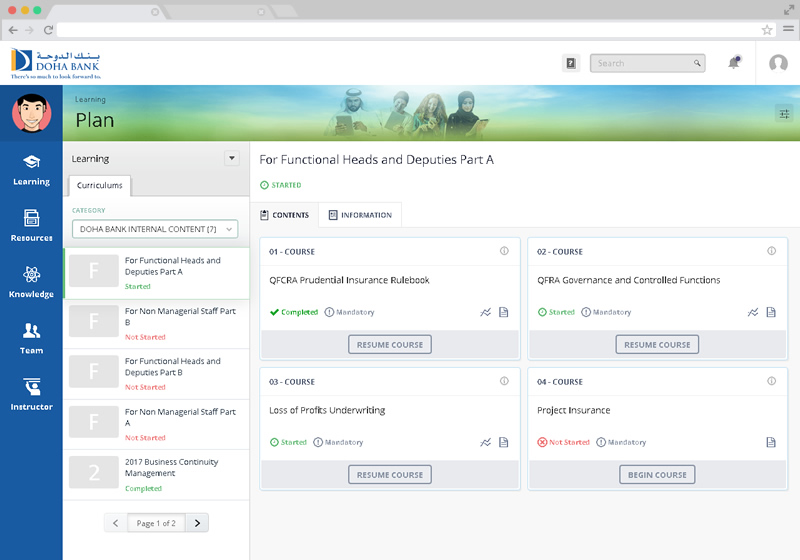Open the profile account icon

click(x=778, y=63)
